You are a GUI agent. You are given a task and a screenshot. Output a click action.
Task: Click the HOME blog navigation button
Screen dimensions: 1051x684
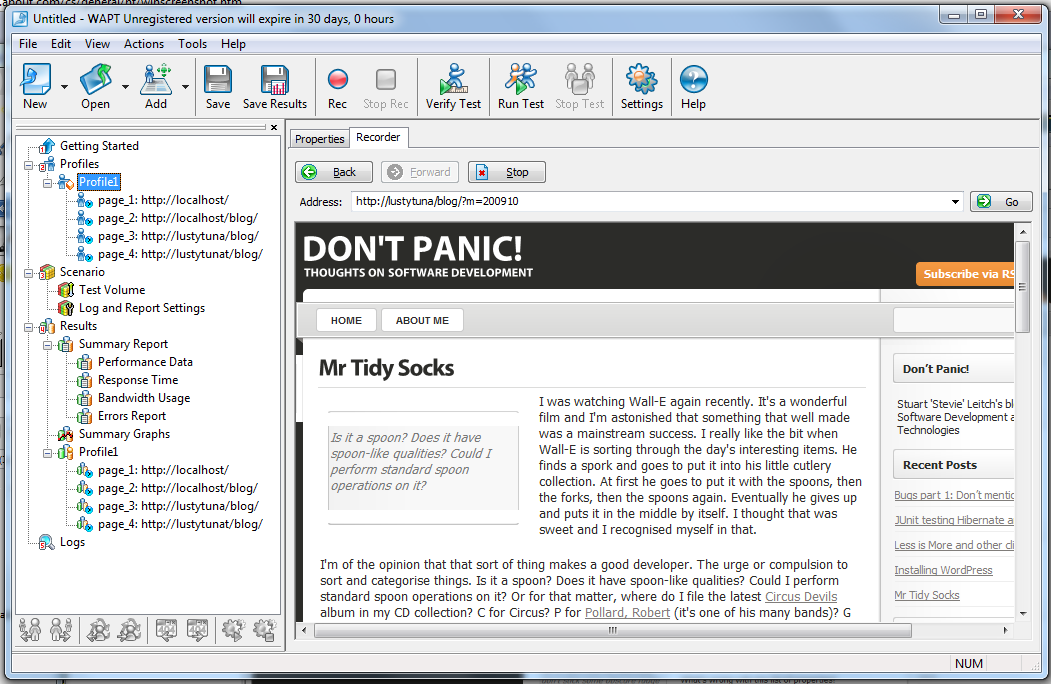347,321
